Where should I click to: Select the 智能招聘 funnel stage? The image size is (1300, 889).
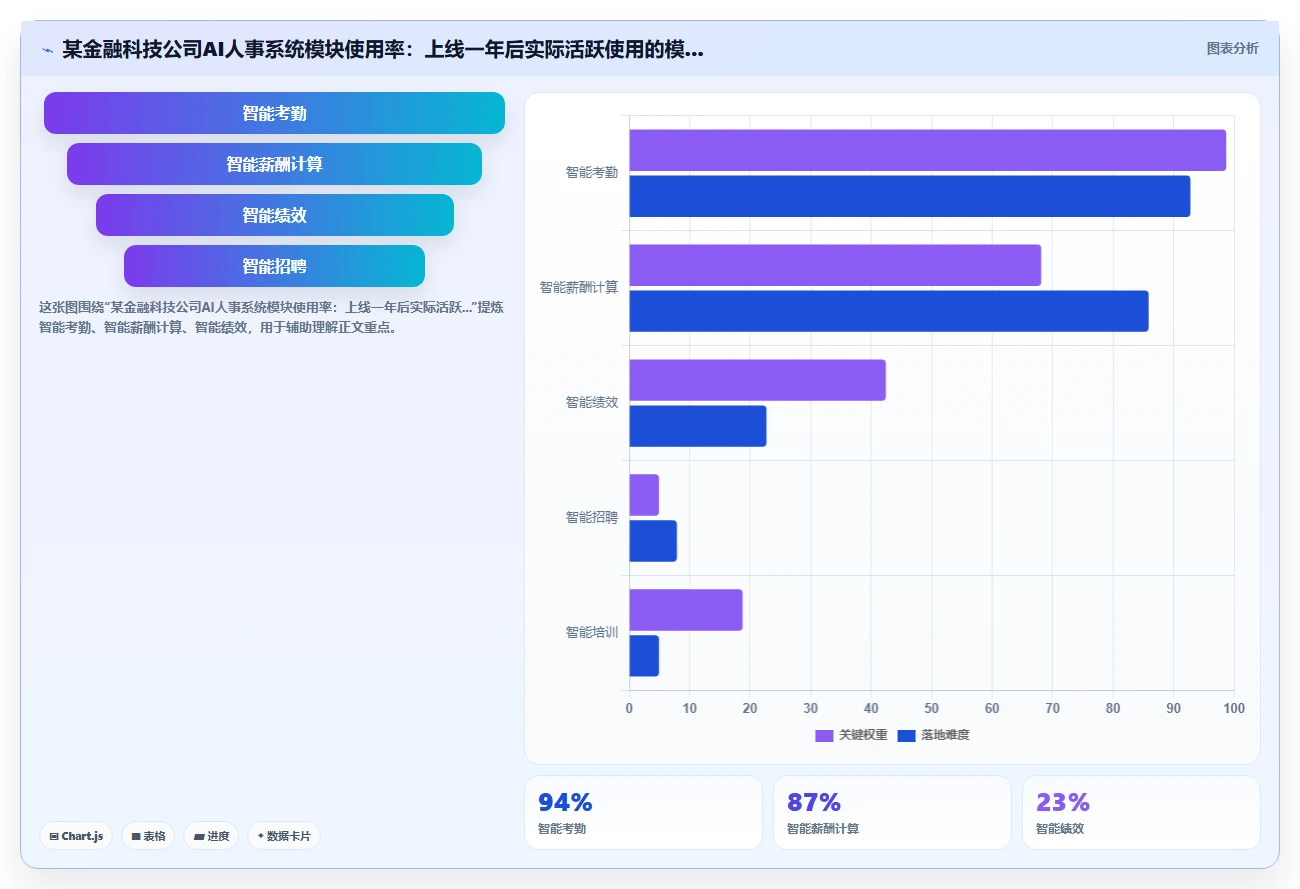point(274,266)
